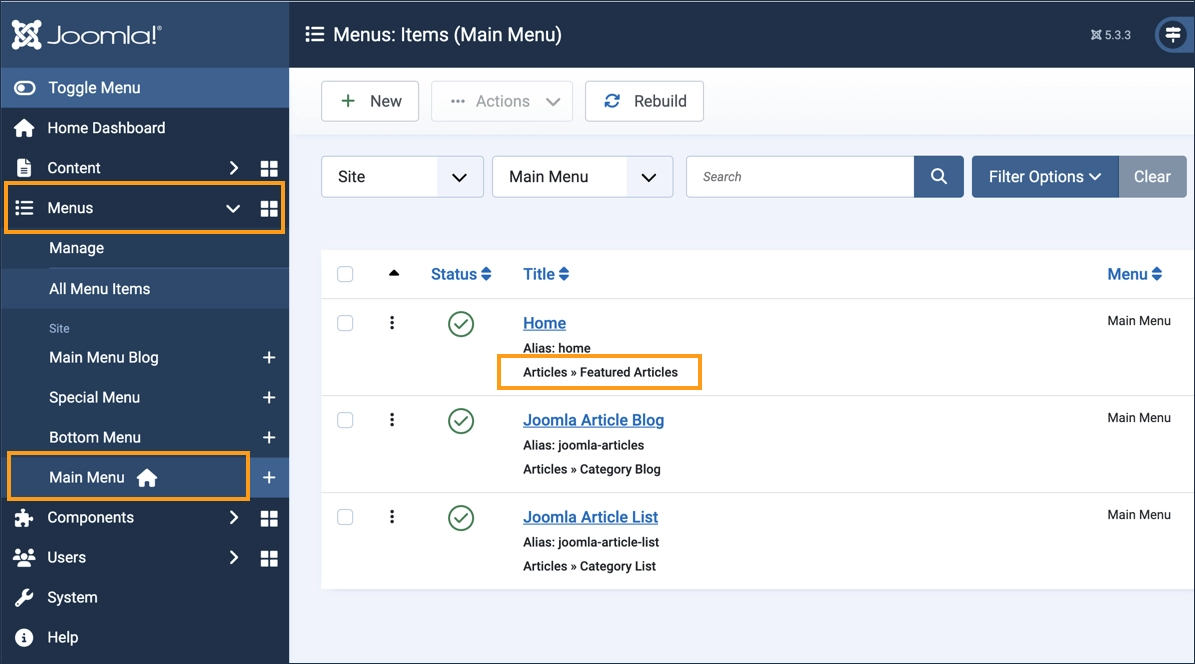Click the Joomla logo
Image resolution: width=1195 pixels, height=664 pixels.
tap(85, 33)
